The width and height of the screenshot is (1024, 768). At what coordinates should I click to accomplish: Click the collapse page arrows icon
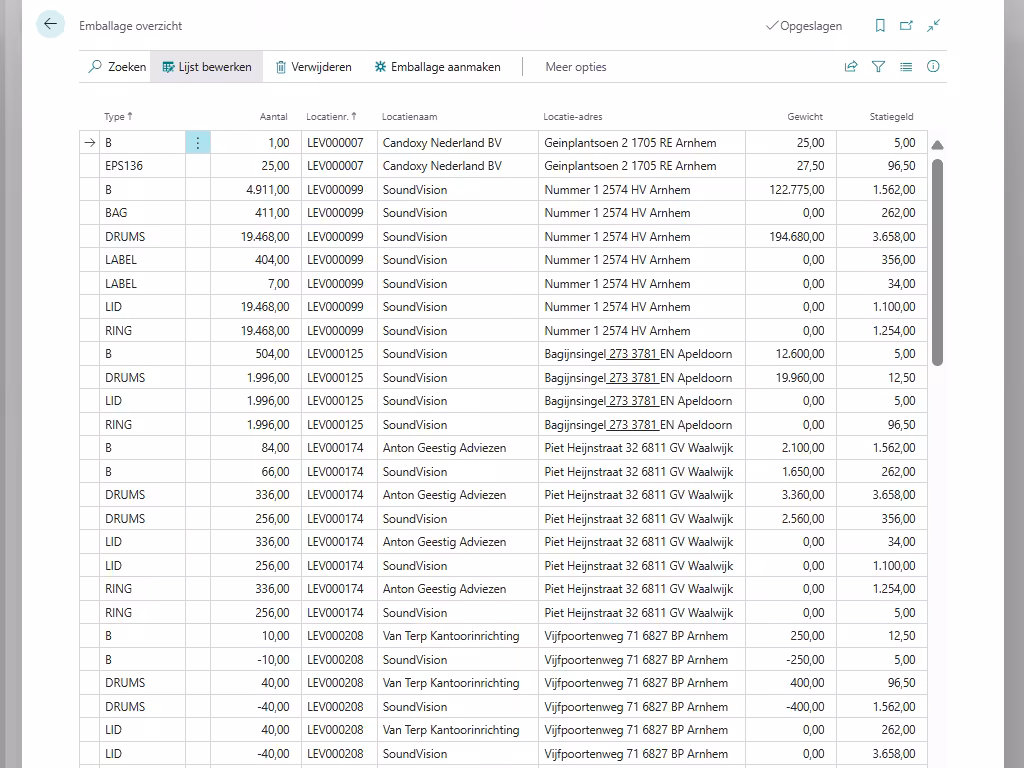(933, 26)
